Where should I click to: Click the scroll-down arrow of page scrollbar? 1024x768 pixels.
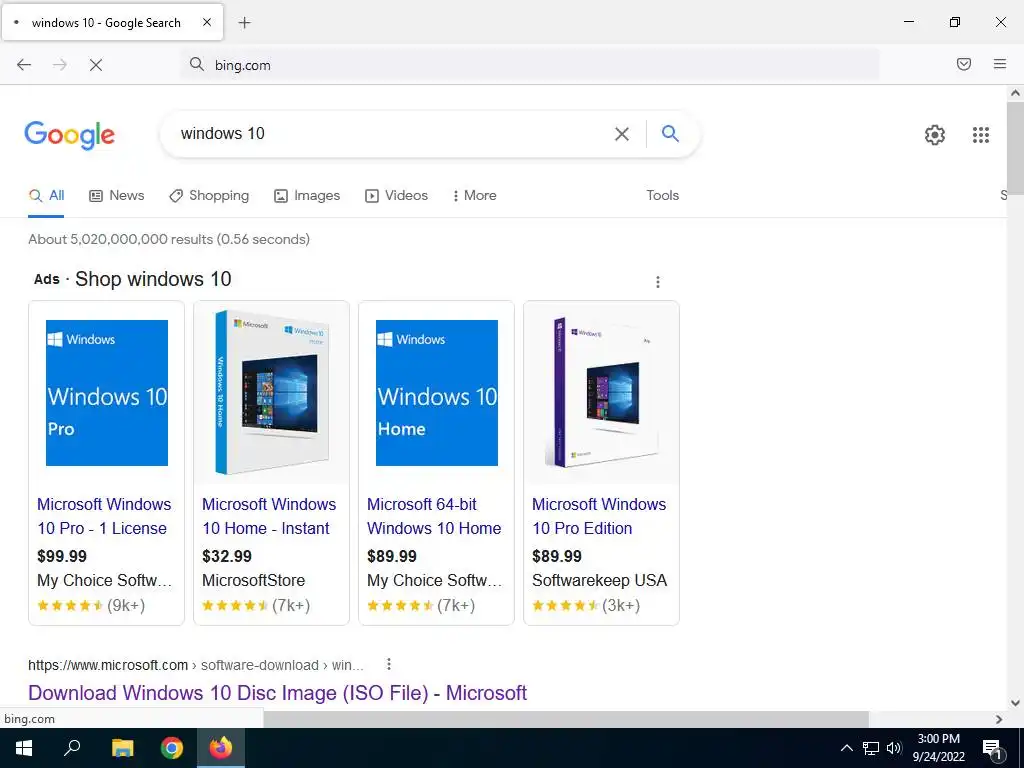[1016, 703]
